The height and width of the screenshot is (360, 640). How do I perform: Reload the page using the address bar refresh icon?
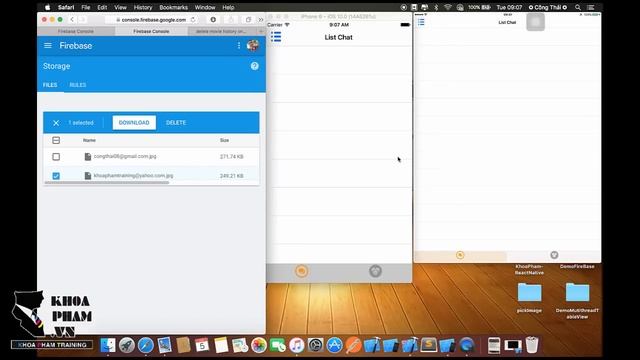[193, 20]
